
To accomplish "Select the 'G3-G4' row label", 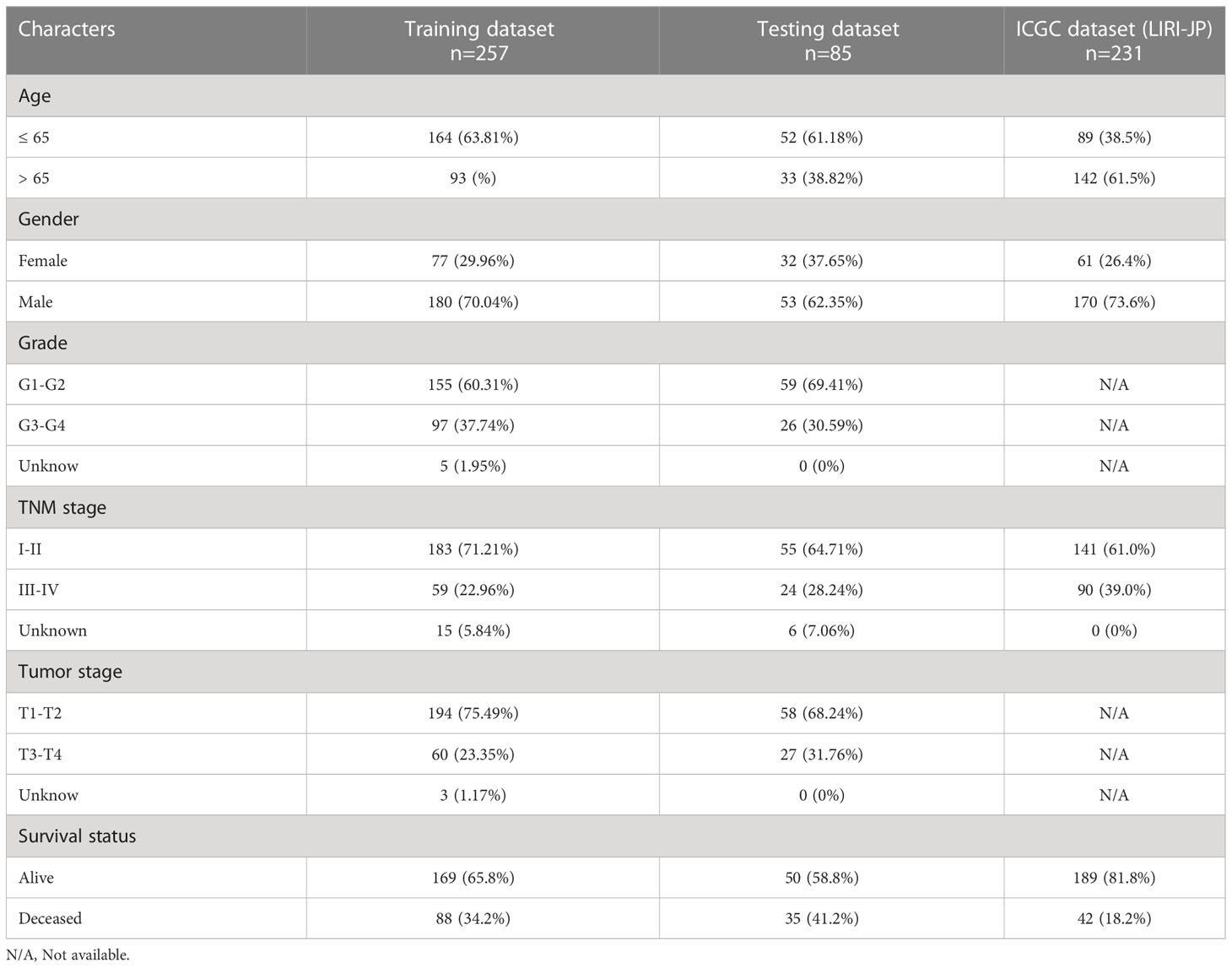I will point(42,425).
